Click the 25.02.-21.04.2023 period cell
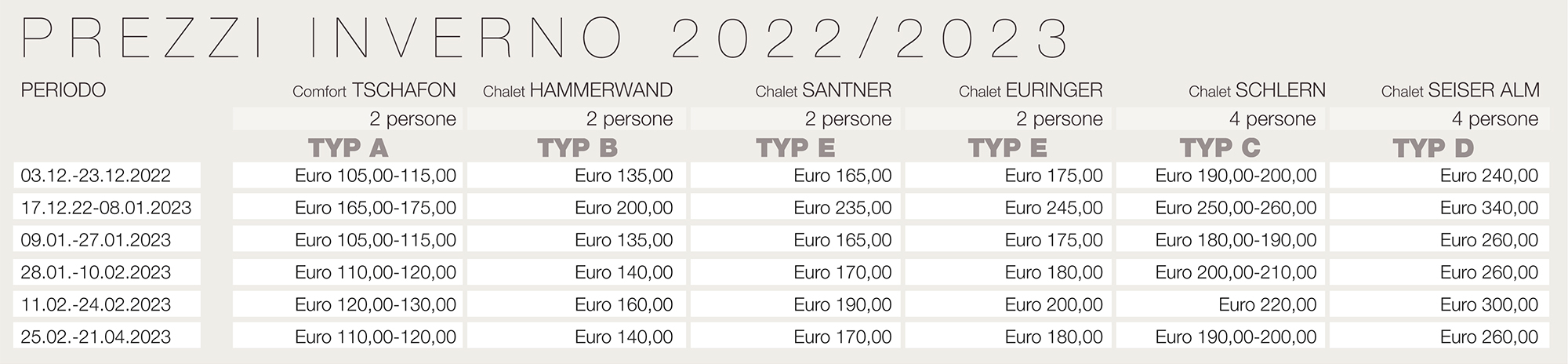The width and height of the screenshot is (1568, 364). tap(107, 337)
